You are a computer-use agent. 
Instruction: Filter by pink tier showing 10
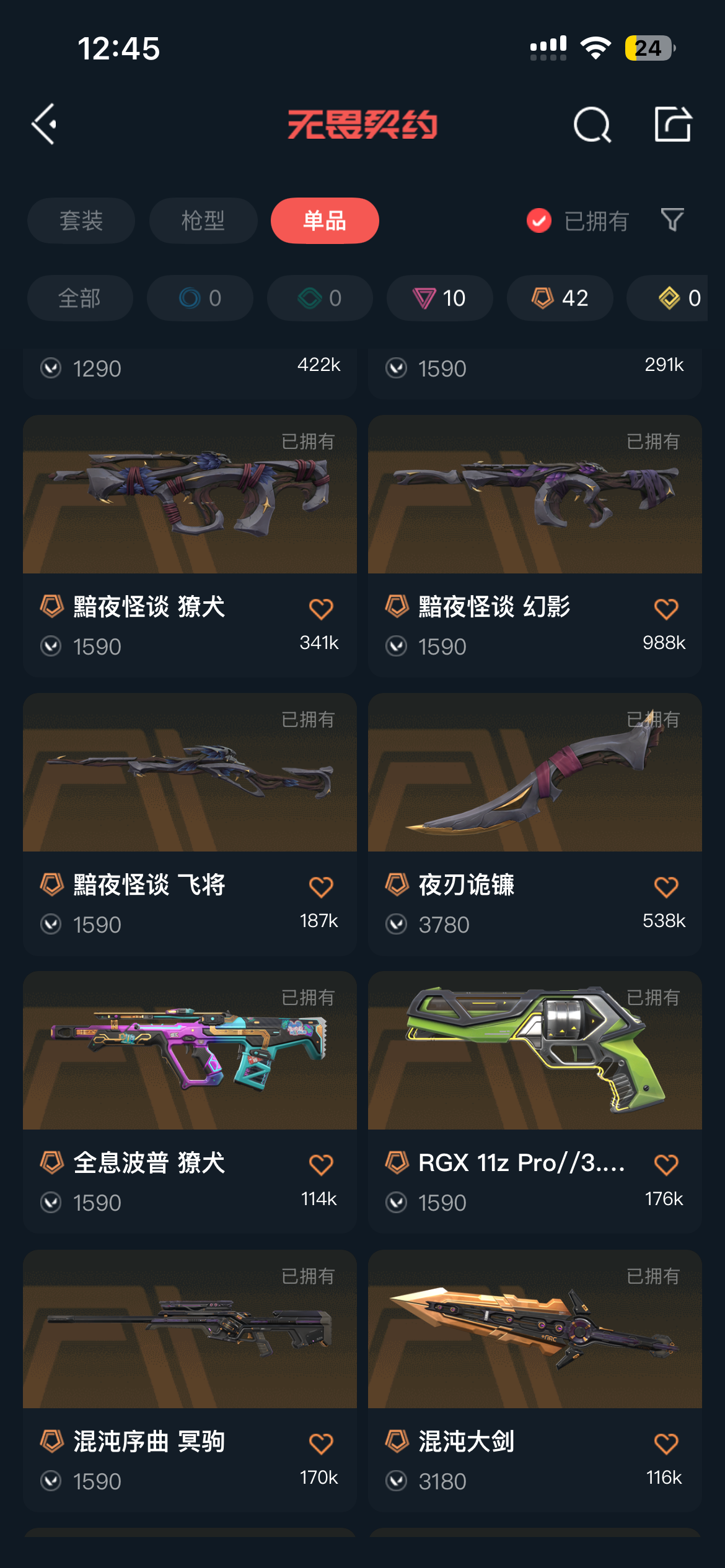point(440,298)
